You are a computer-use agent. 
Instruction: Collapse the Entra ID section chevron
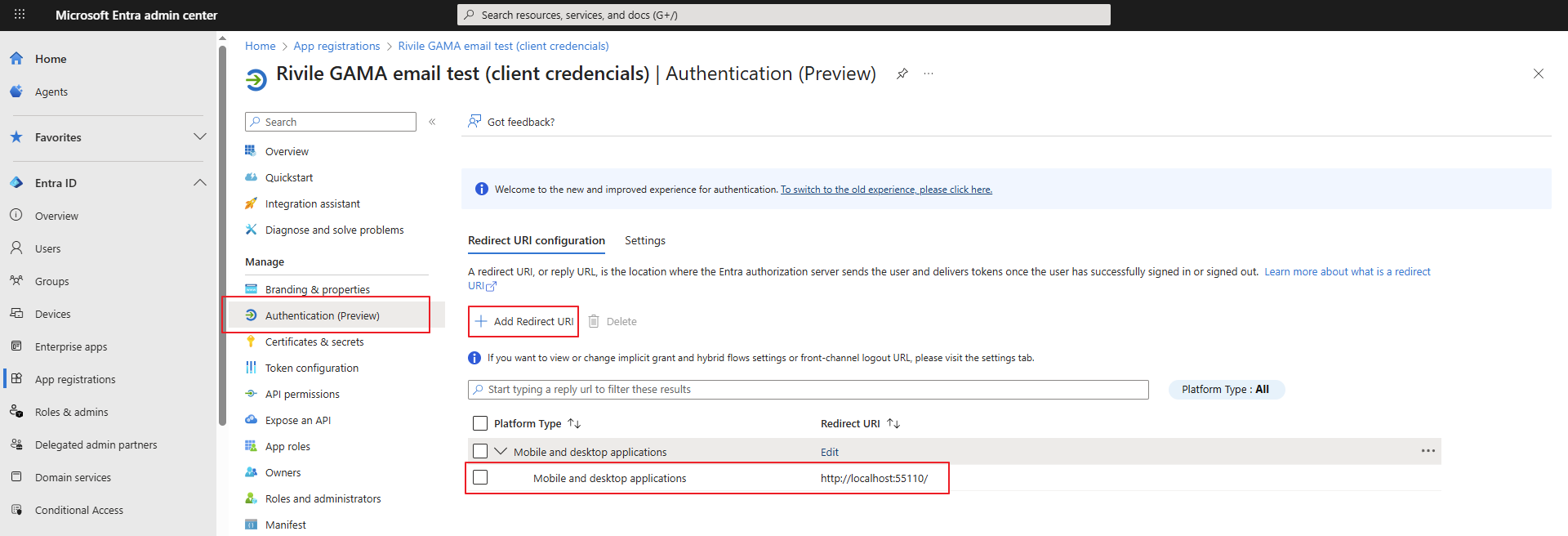(200, 182)
